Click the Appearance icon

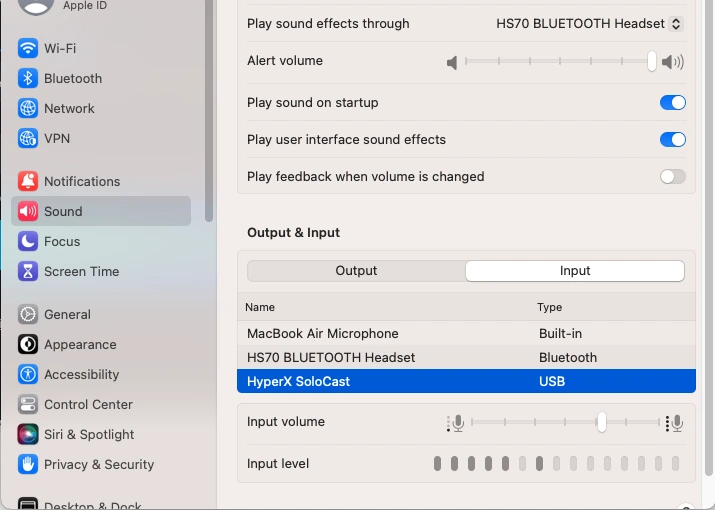click(28, 344)
